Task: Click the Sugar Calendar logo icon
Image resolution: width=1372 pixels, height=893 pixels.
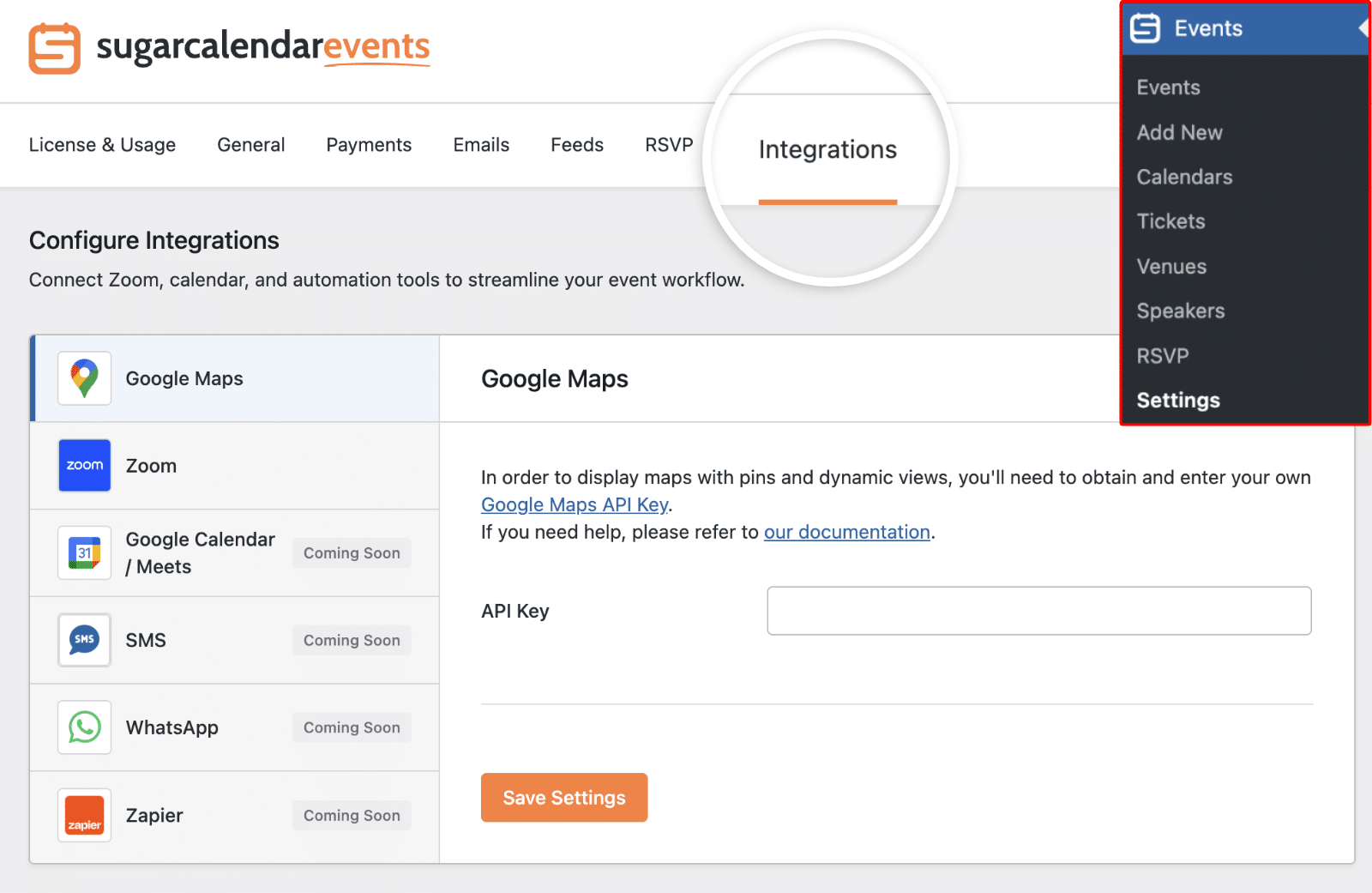Action: coord(54,49)
